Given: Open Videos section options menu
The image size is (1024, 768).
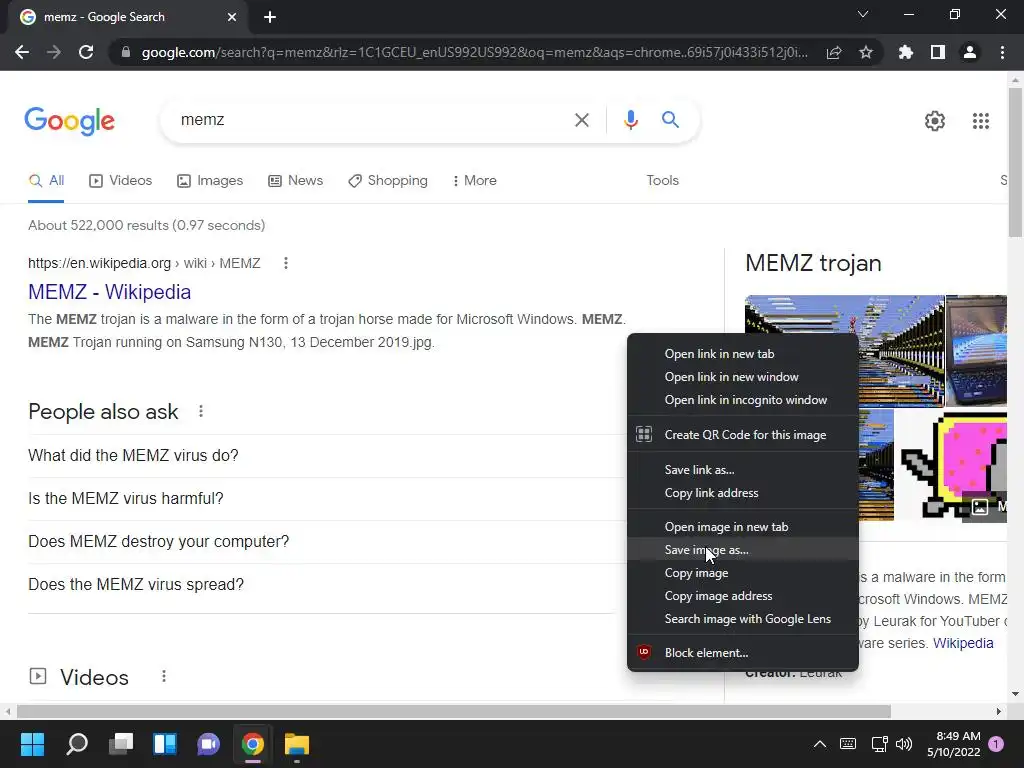Looking at the screenshot, I should point(164,677).
